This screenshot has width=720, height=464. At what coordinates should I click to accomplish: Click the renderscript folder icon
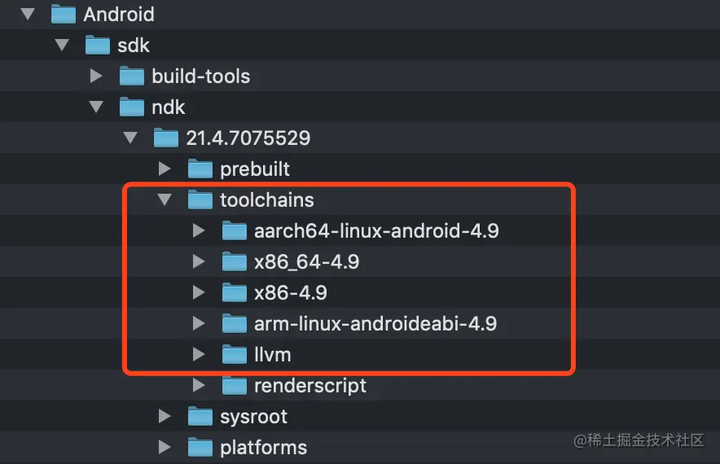235,385
